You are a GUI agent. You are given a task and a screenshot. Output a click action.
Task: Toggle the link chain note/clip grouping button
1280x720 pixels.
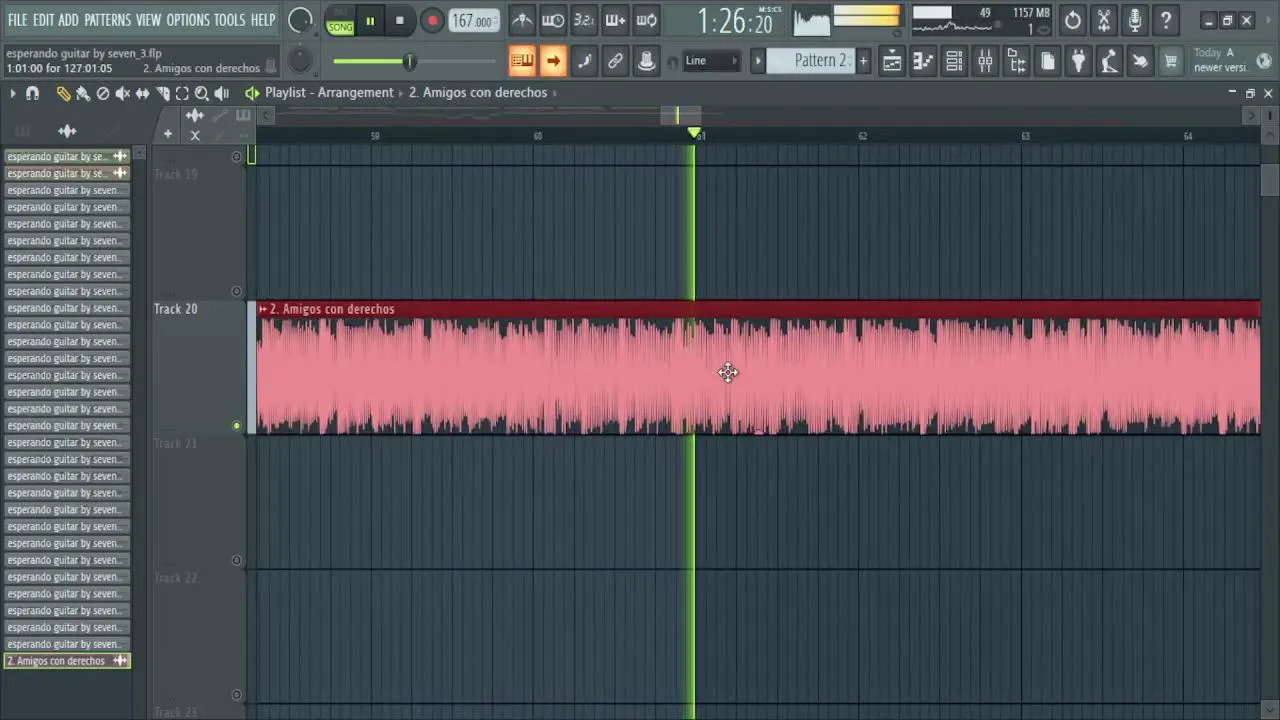pos(615,61)
